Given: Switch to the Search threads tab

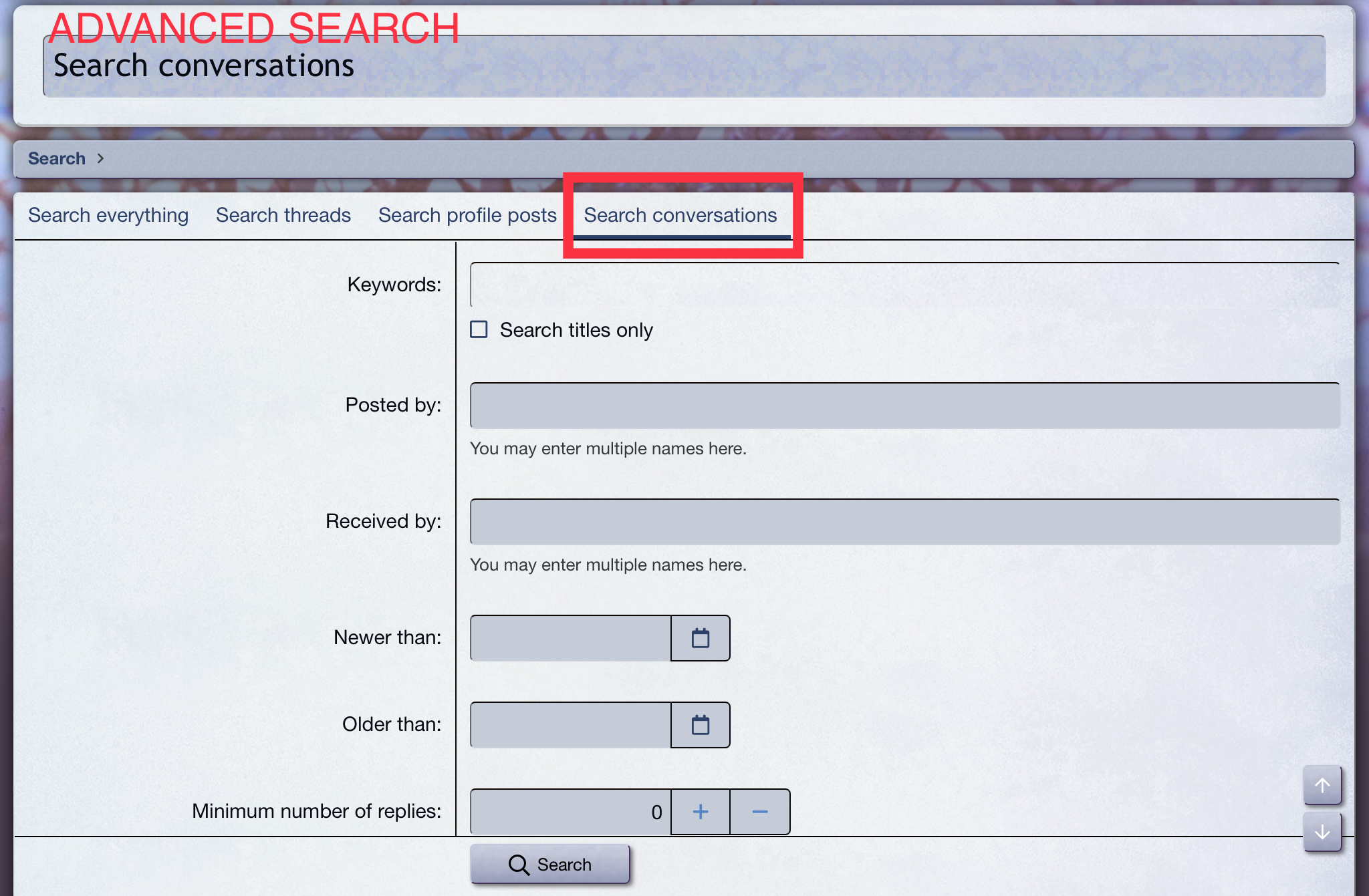Looking at the screenshot, I should point(283,215).
